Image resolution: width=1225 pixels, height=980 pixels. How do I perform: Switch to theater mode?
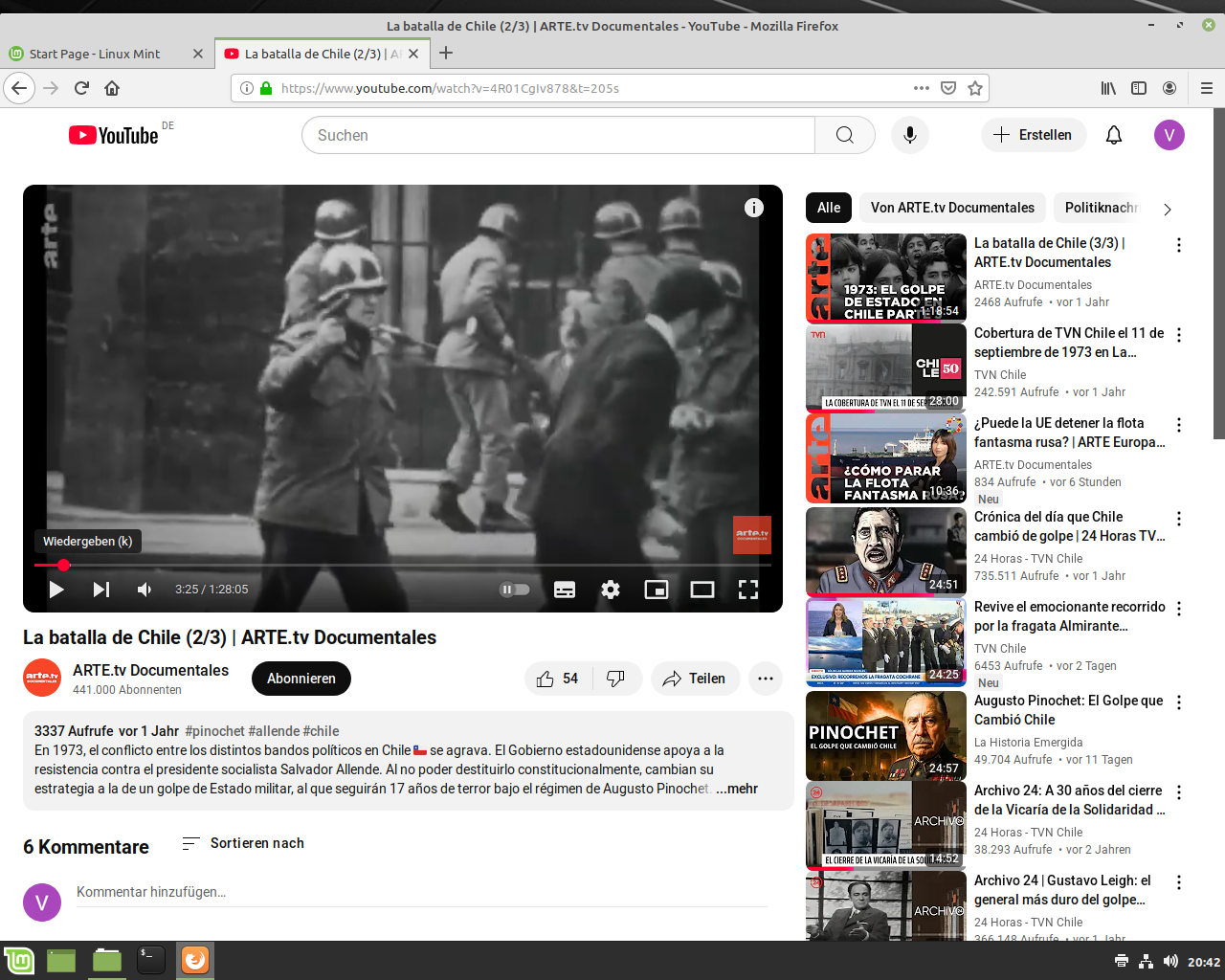[x=702, y=590]
